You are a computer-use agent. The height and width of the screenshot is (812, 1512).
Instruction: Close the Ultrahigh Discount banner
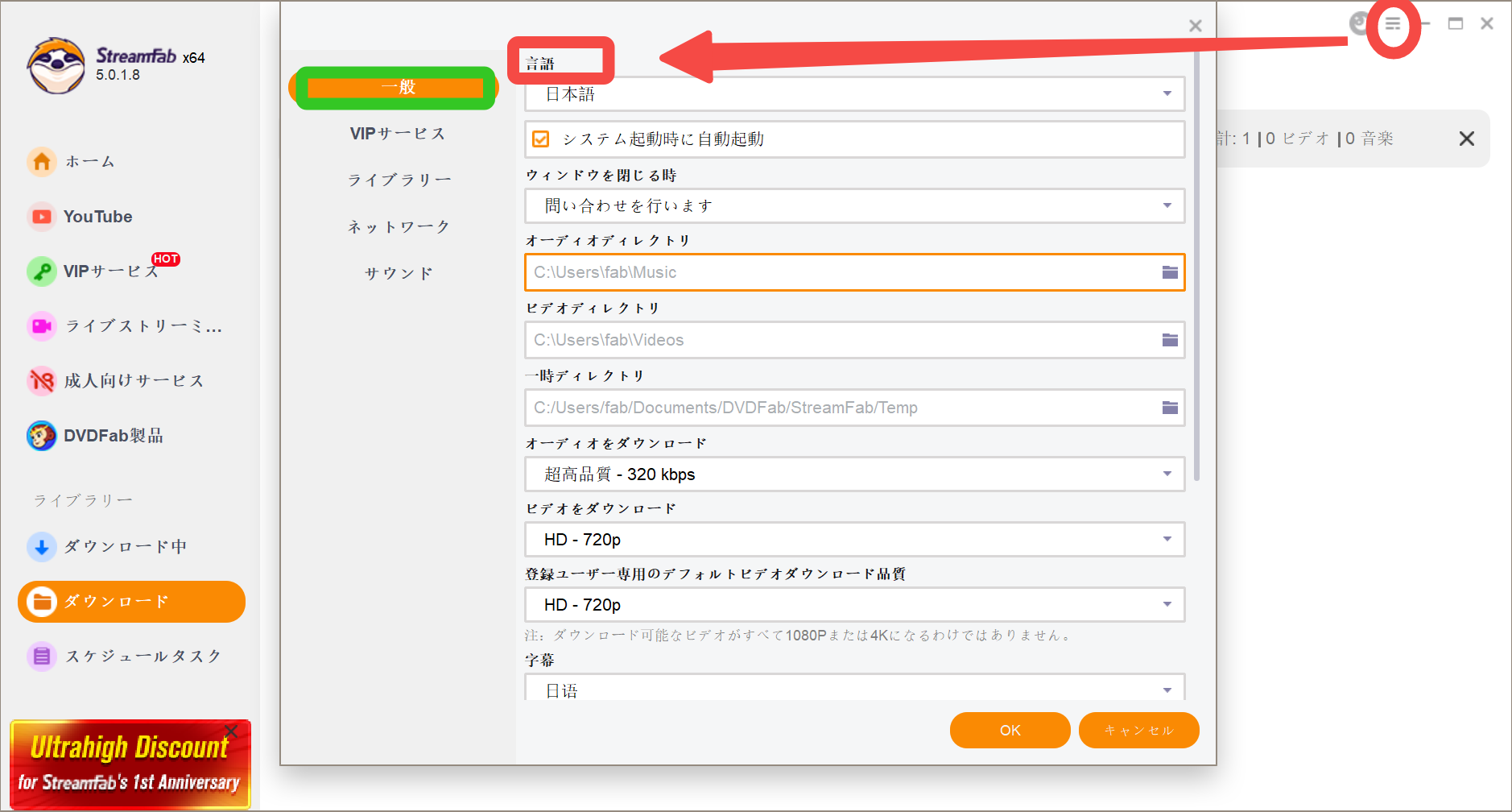pos(231,731)
